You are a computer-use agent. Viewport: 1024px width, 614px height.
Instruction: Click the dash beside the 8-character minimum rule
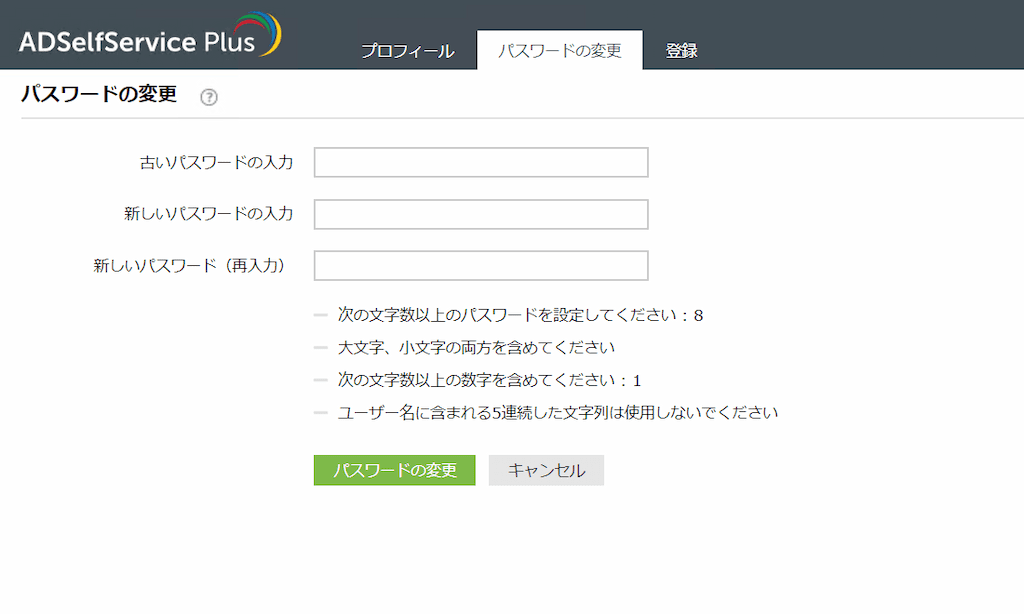321,315
